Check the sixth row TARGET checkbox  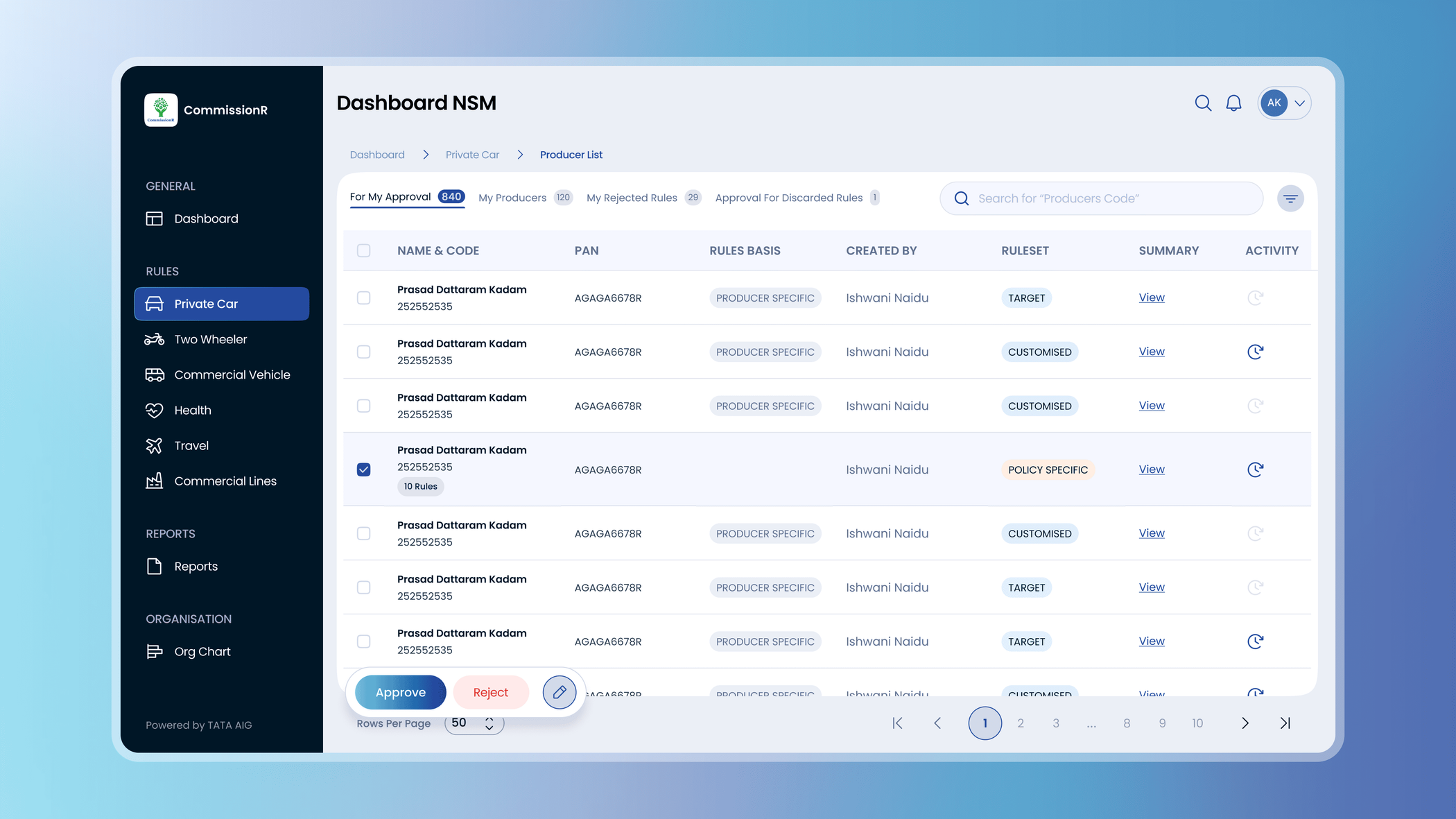(x=363, y=587)
